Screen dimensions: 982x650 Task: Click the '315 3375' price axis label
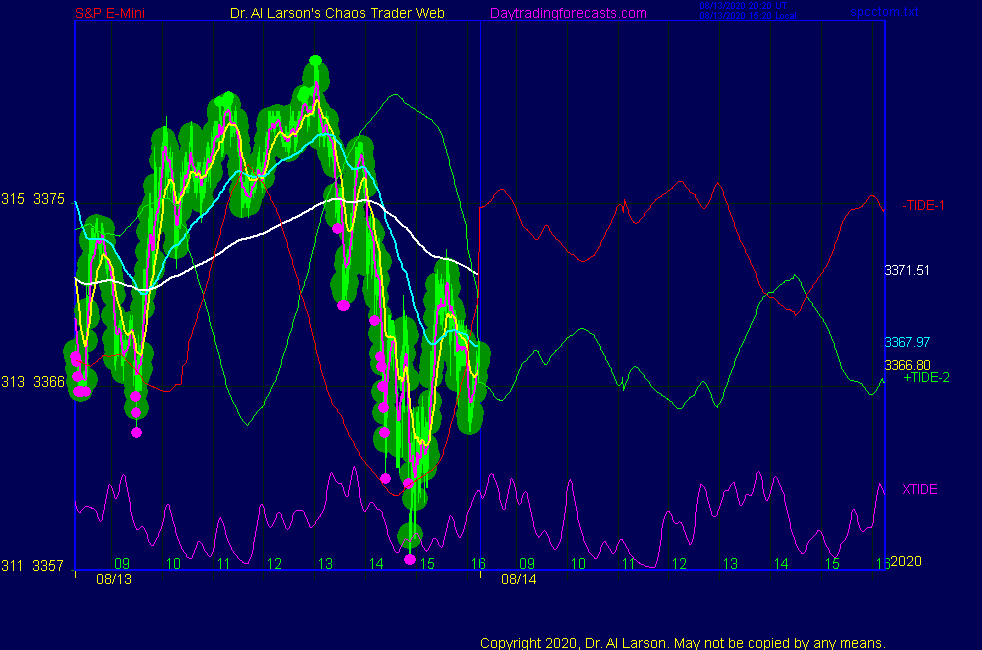[33, 199]
